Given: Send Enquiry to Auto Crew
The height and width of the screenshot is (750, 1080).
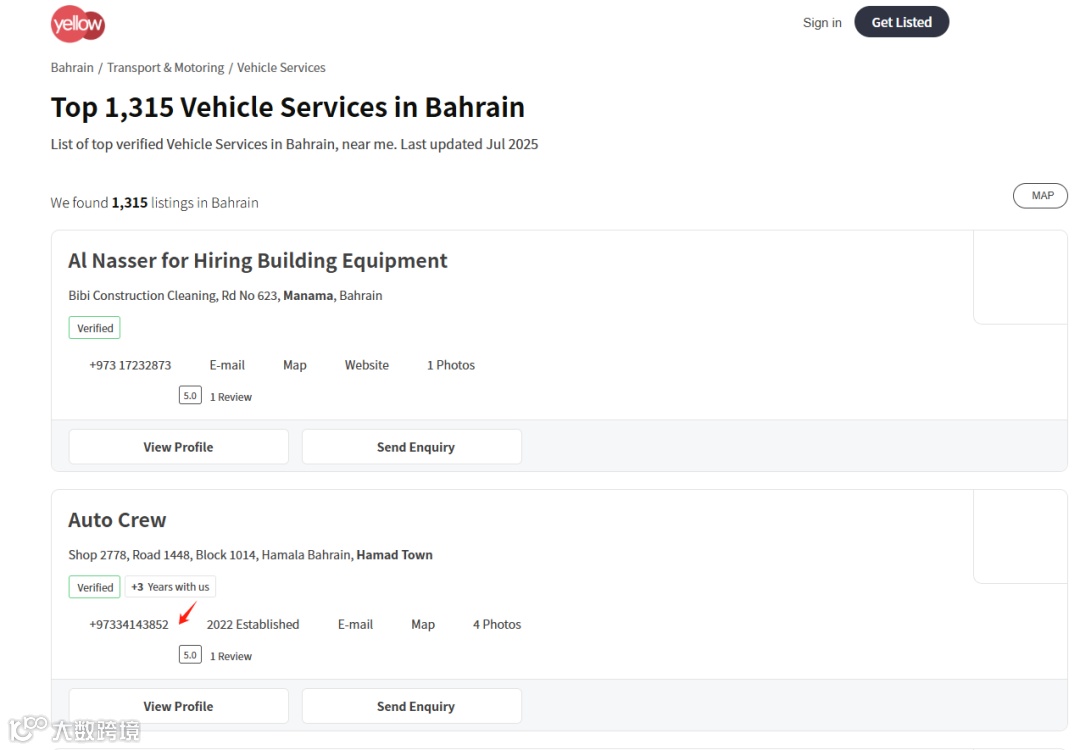Looking at the screenshot, I should coord(412,706).
